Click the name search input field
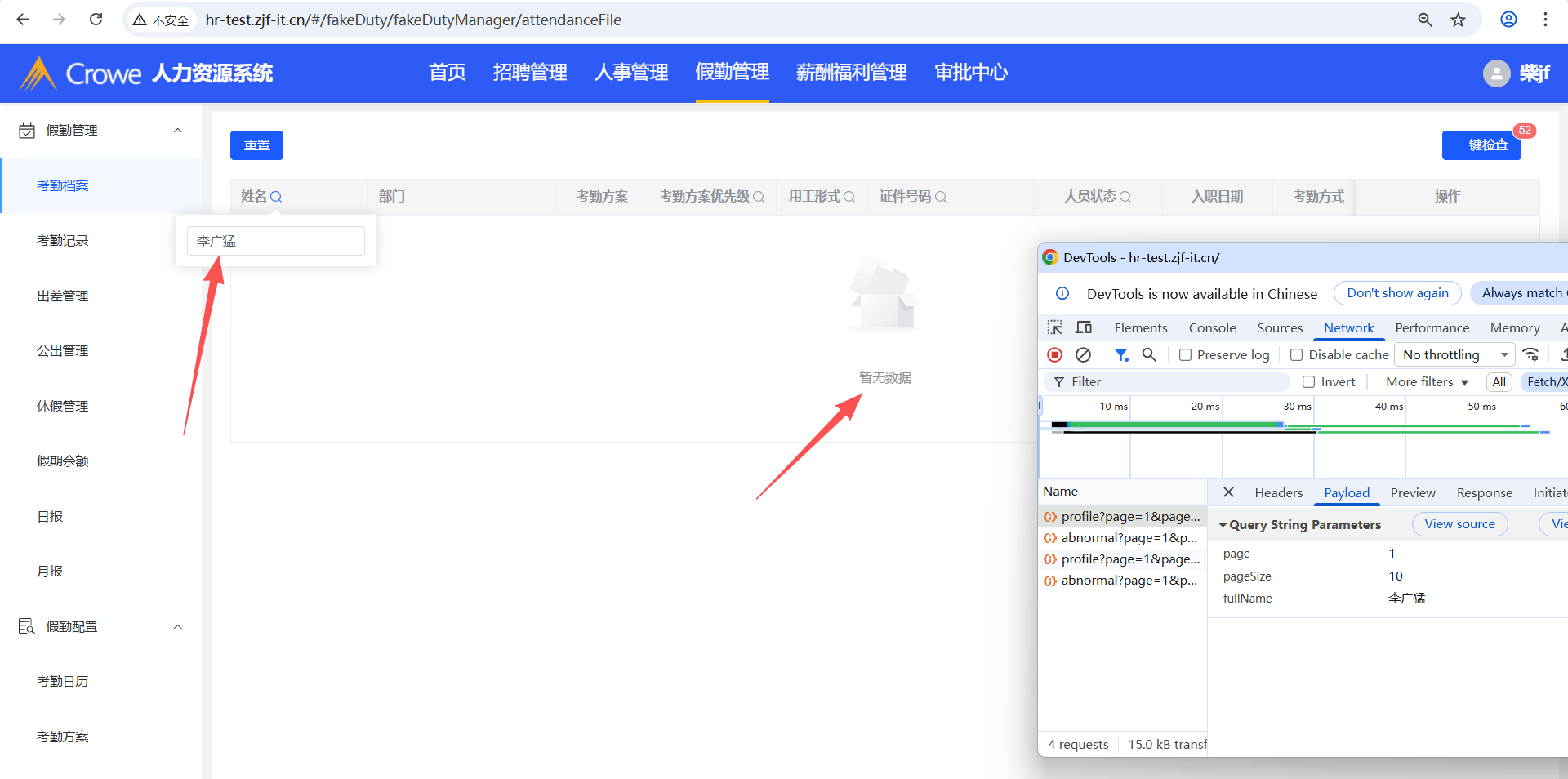The width and height of the screenshot is (1568, 779). tap(275, 241)
